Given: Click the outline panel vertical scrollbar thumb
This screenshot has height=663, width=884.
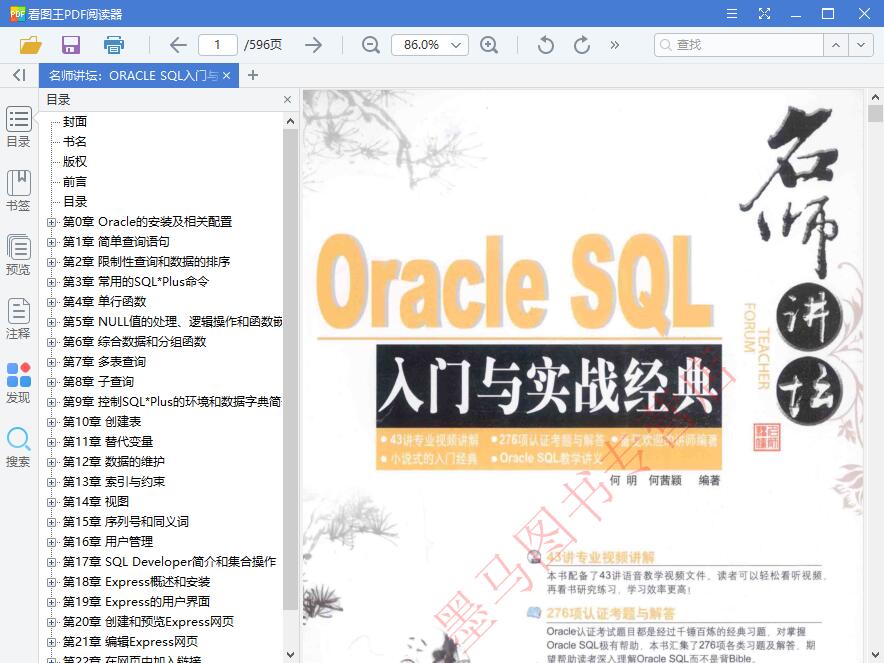Looking at the screenshot, I should (290, 369).
